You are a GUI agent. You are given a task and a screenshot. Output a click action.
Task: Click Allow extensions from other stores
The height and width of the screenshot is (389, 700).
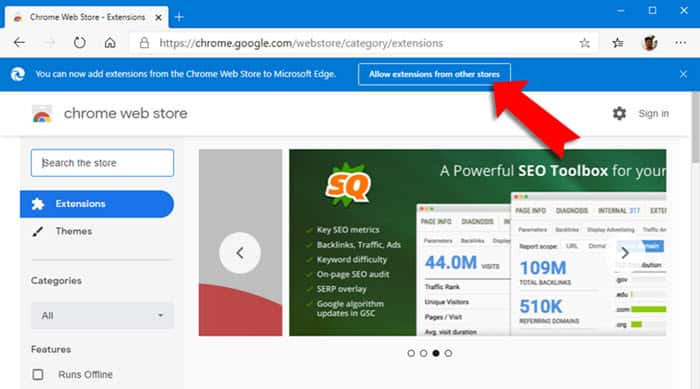pyautogui.click(x=434, y=74)
